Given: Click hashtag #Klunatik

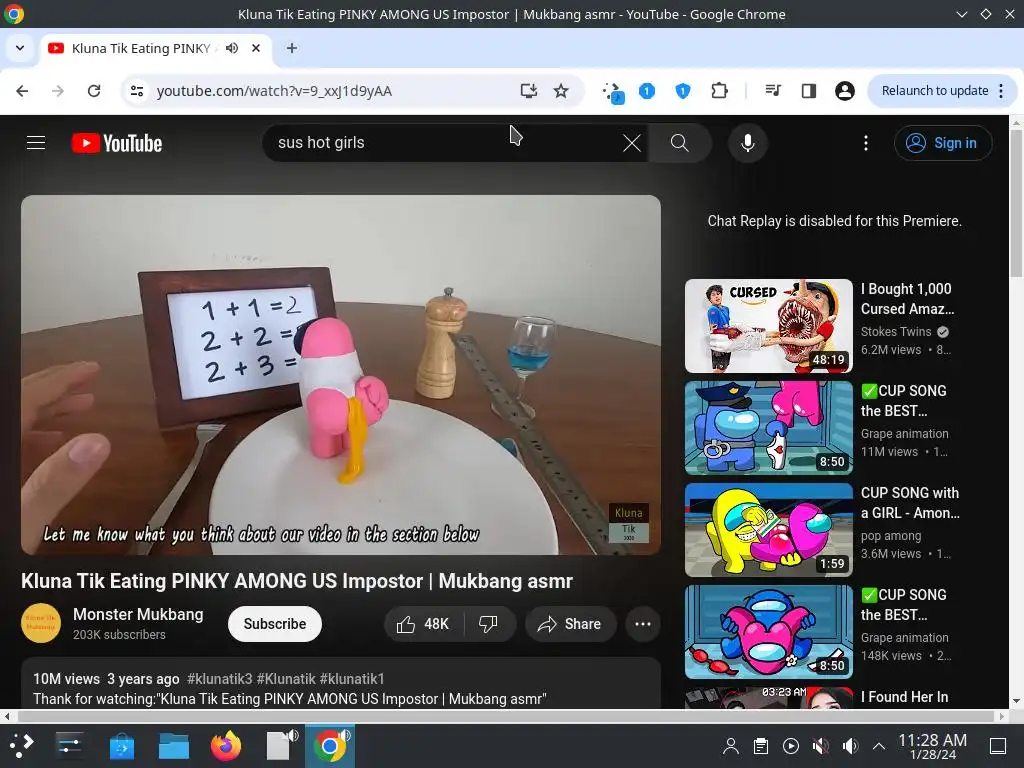Looking at the screenshot, I should pyautogui.click(x=286, y=679).
